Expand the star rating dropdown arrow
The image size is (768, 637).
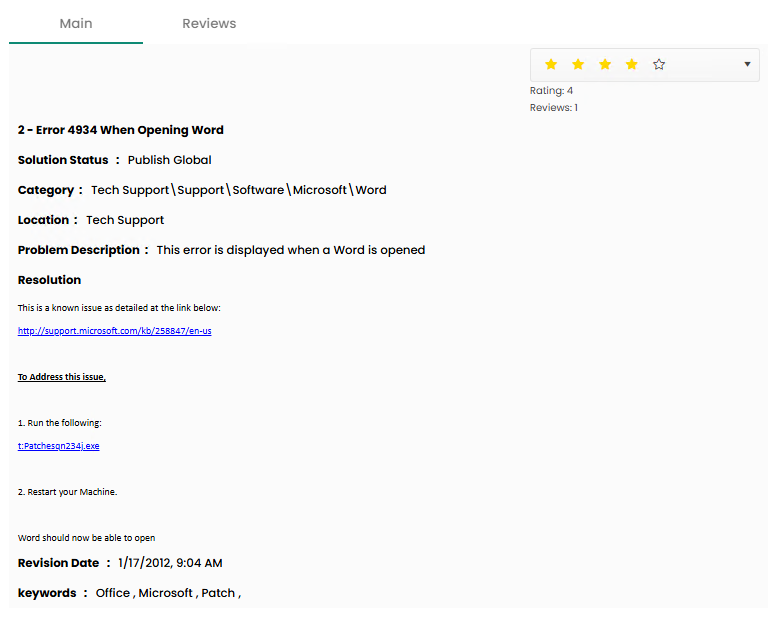coord(747,65)
